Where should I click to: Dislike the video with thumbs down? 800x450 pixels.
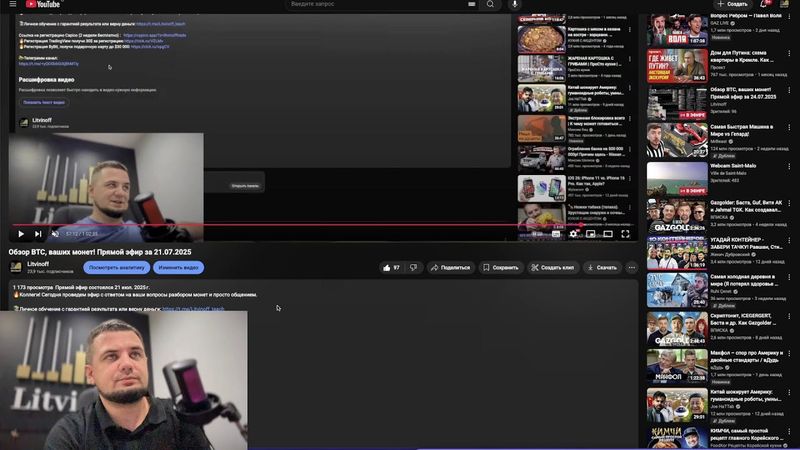[x=414, y=267]
